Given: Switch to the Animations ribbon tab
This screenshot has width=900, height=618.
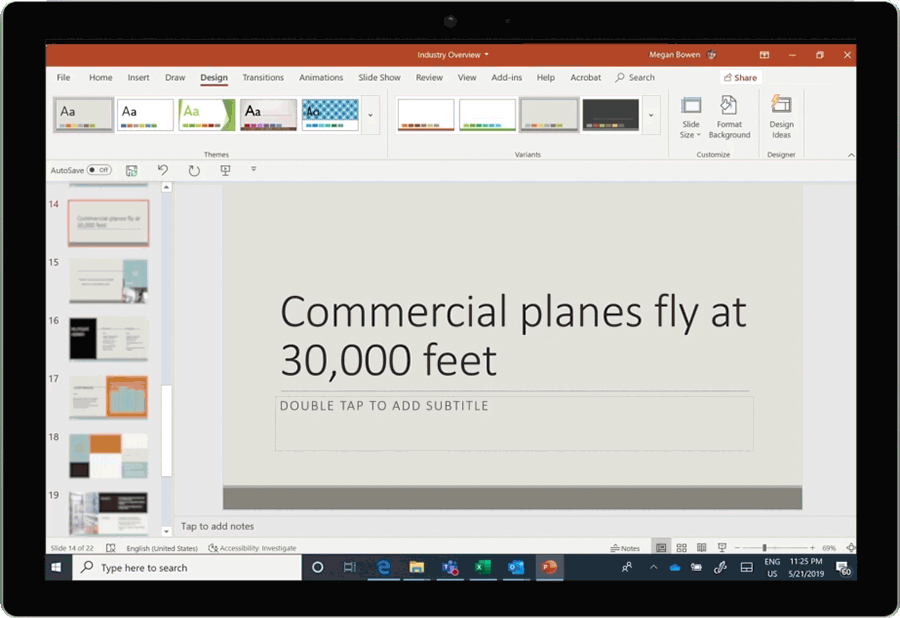Looking at the screenshot, I should click(x=321, y=77).
